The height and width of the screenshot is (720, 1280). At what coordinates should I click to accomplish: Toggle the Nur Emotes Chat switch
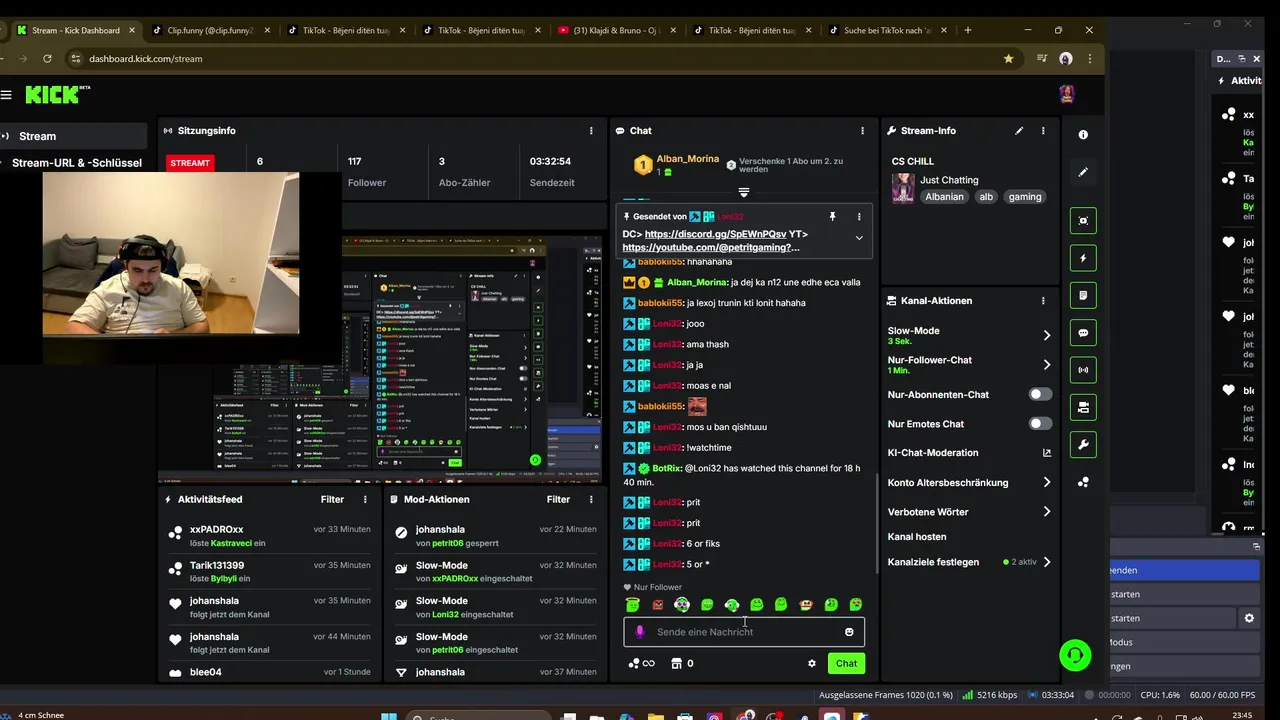[1040, 424]
